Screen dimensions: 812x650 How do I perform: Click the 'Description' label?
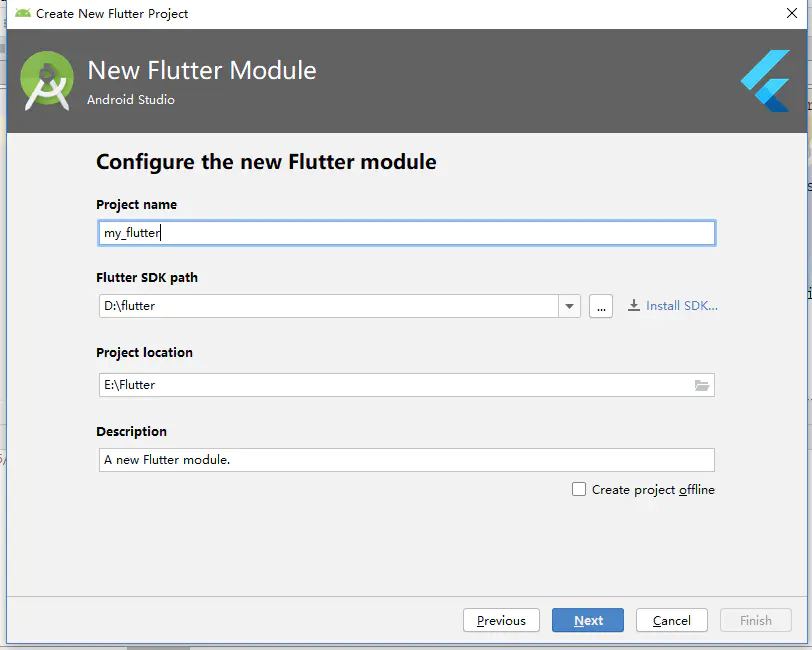pyautogui.click(x=132, y=431)
